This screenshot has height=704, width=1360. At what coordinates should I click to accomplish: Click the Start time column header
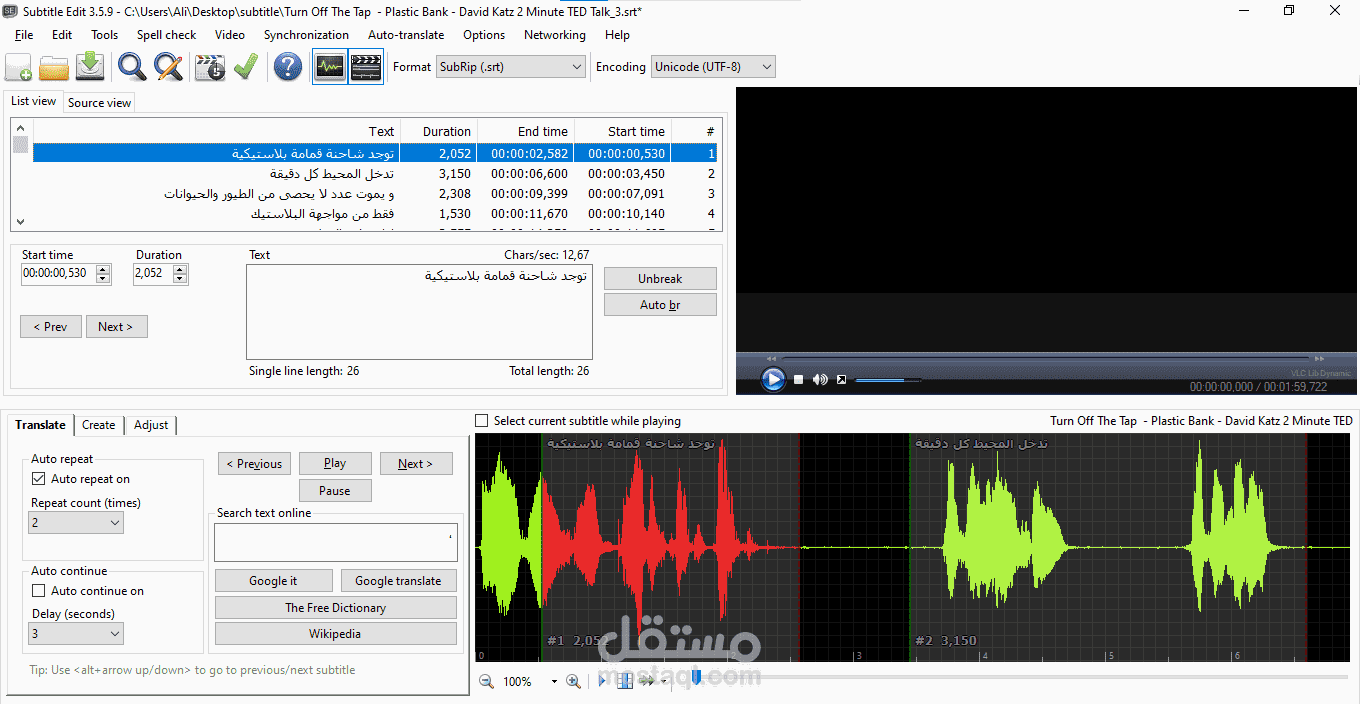coord(621,131)
